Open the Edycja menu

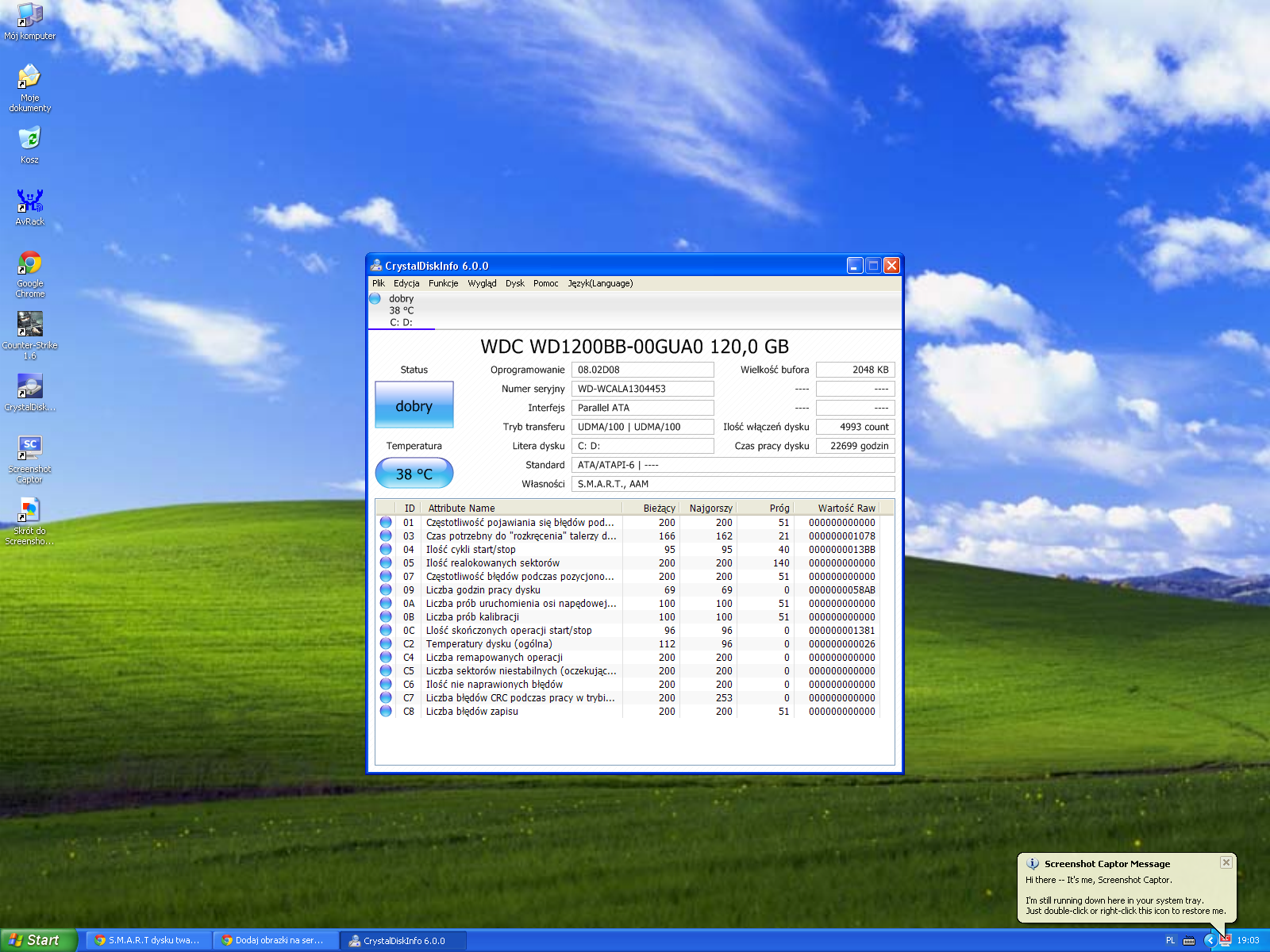[x=406, y=283]
